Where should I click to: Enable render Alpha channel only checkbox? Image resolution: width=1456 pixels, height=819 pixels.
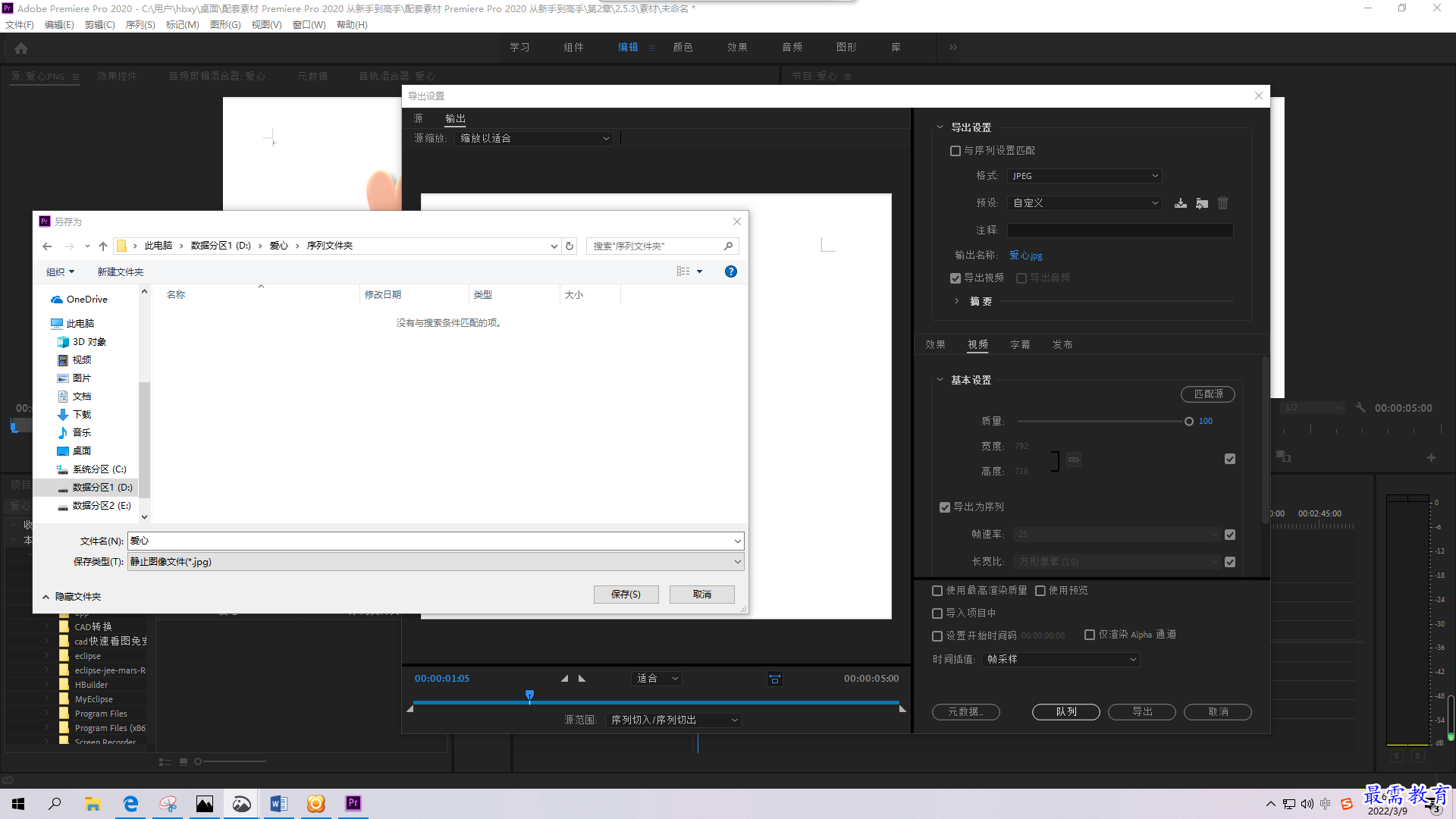(1090, 635)
